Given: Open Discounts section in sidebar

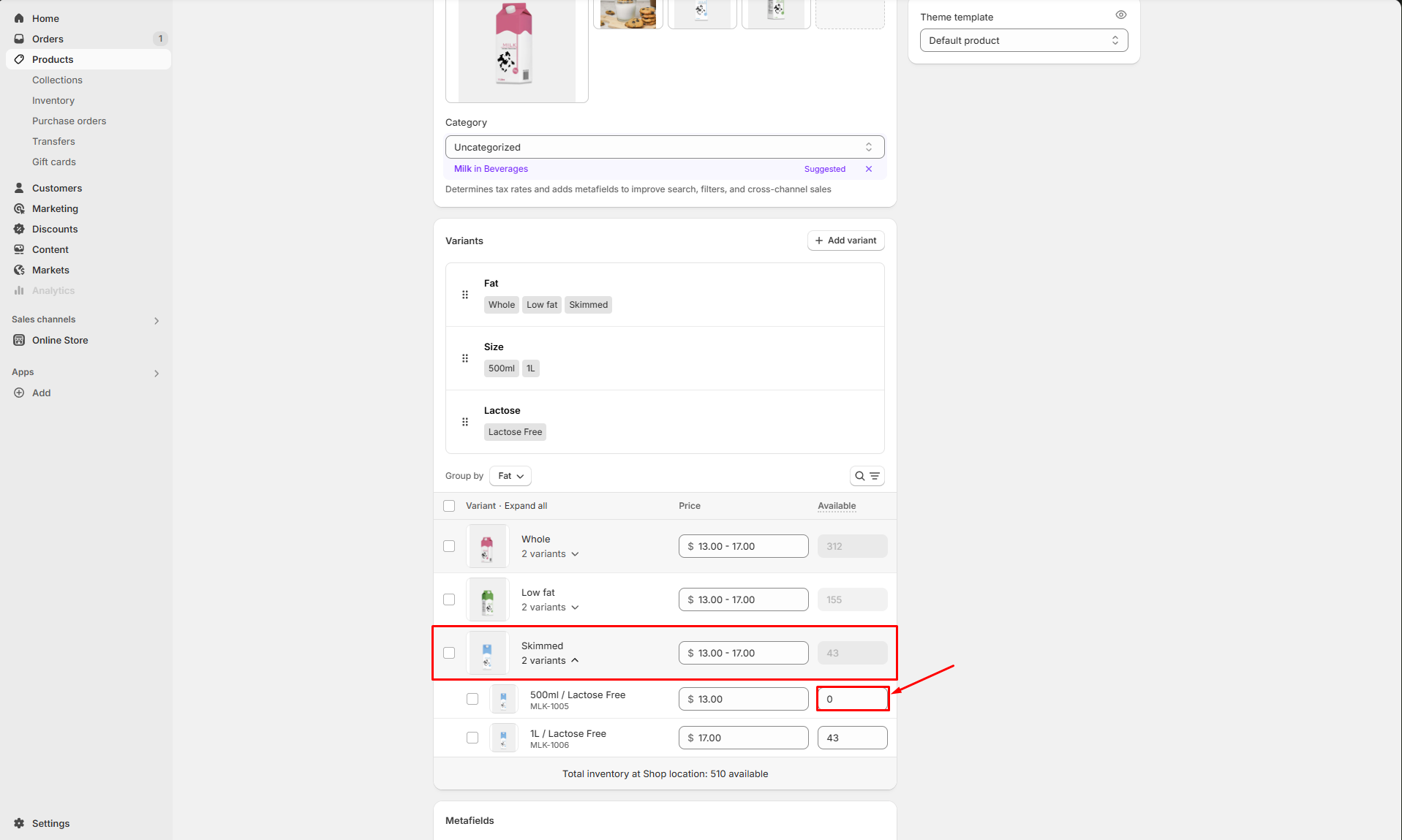Looking at the screenshot, I should tap(55, 229).
